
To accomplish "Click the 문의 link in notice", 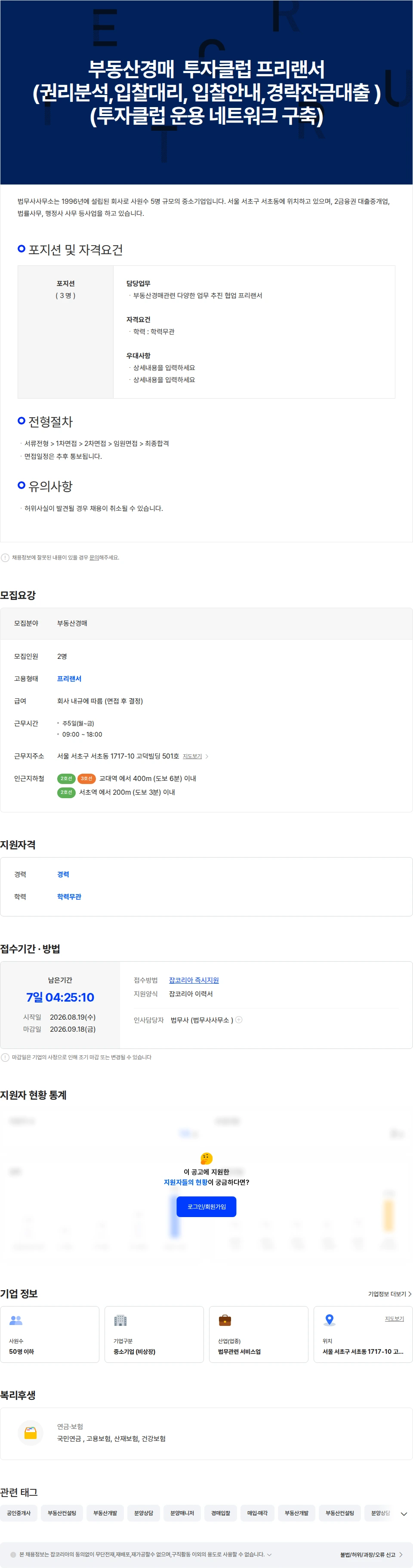I will point(94,557).
